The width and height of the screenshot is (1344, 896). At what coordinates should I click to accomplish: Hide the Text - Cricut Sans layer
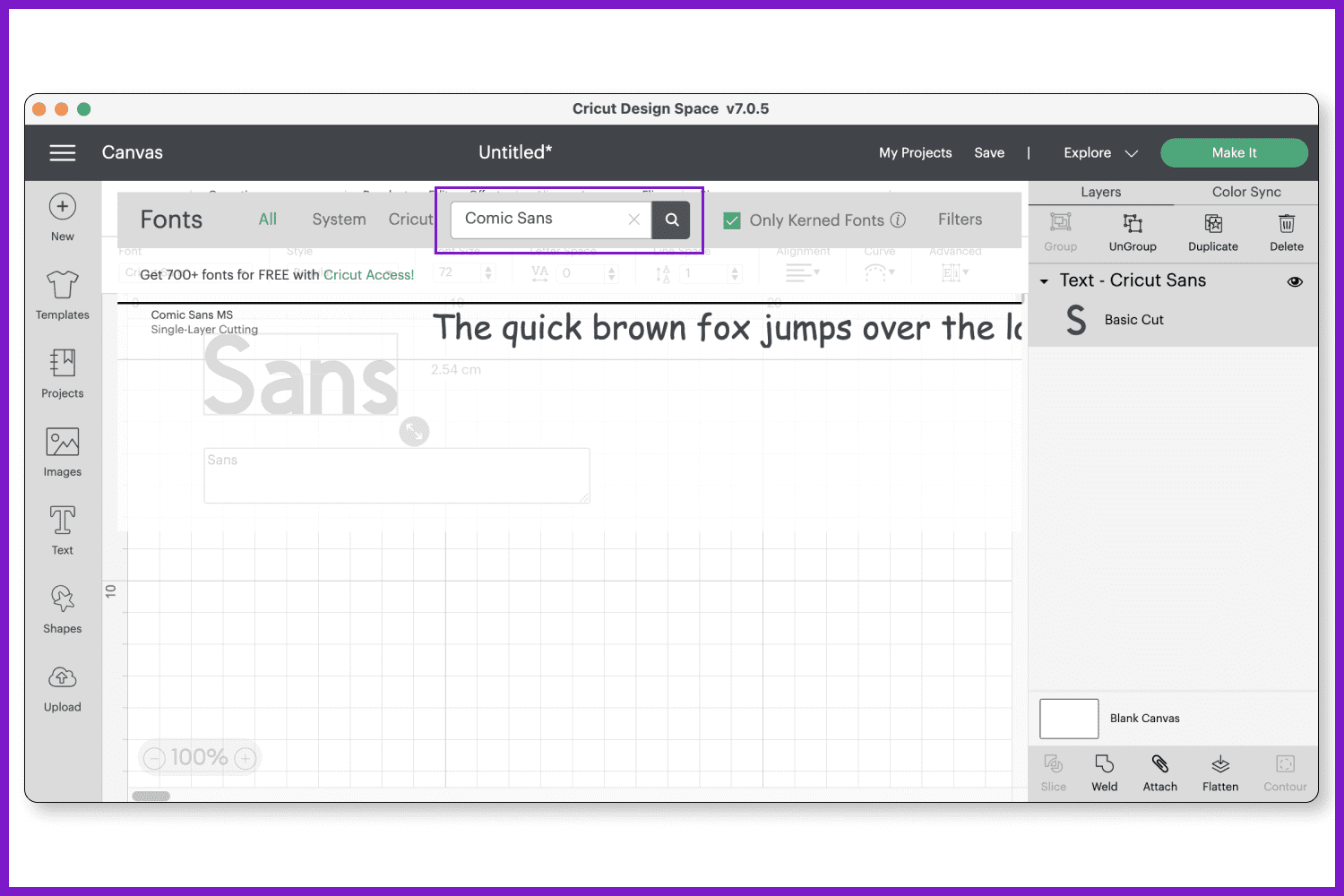(1295, 281)
